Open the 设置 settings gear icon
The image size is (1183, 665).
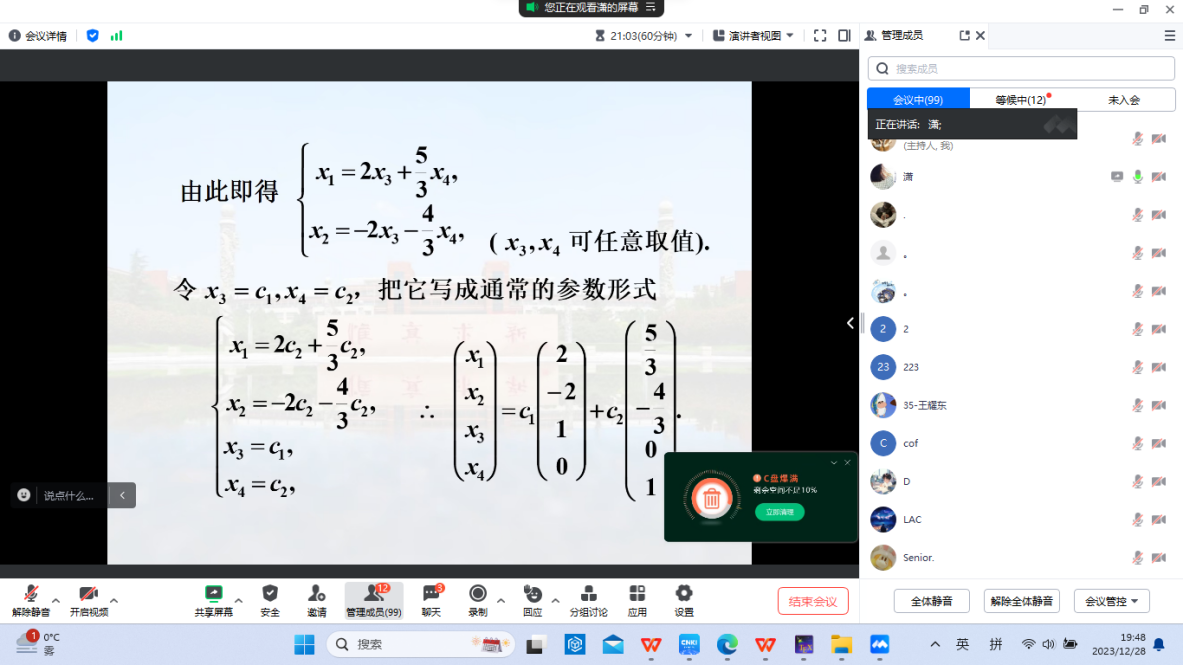click(x=684, y=594)
